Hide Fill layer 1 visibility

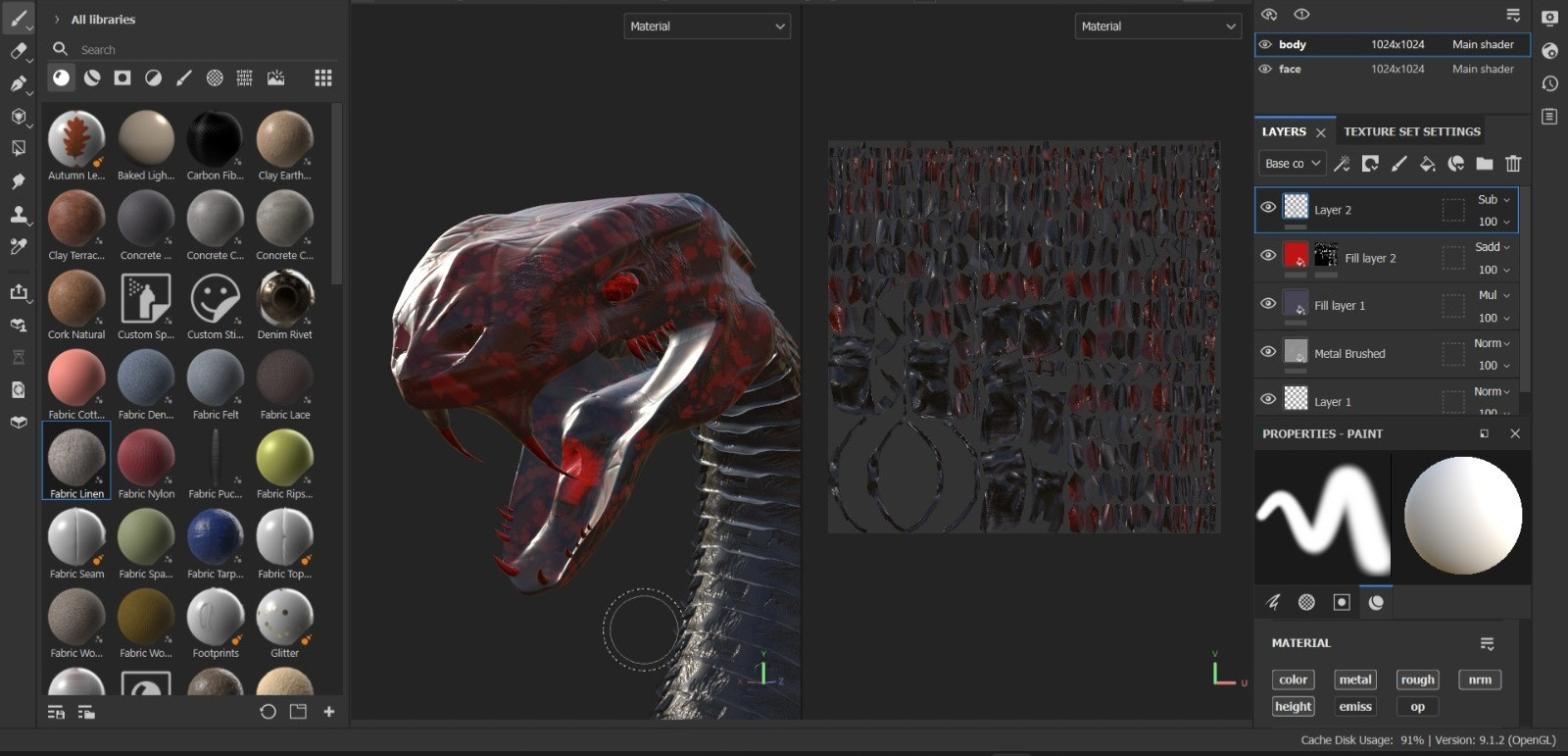(1268, 303)
